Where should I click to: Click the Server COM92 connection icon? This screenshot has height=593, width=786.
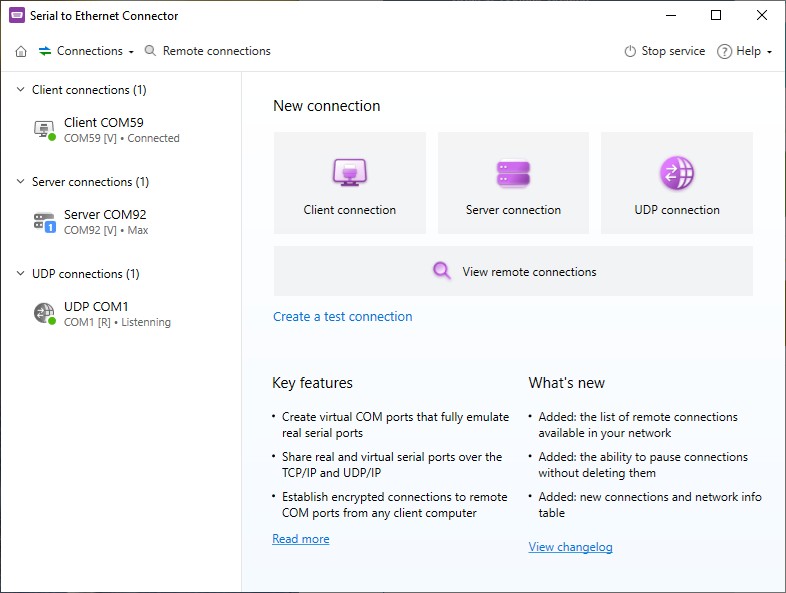coord(44,222)
